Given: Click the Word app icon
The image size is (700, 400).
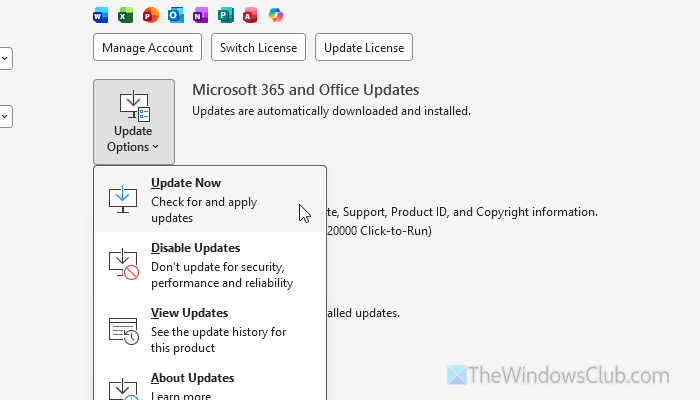Looking at the screenshot, I should [x=100, y=15].
